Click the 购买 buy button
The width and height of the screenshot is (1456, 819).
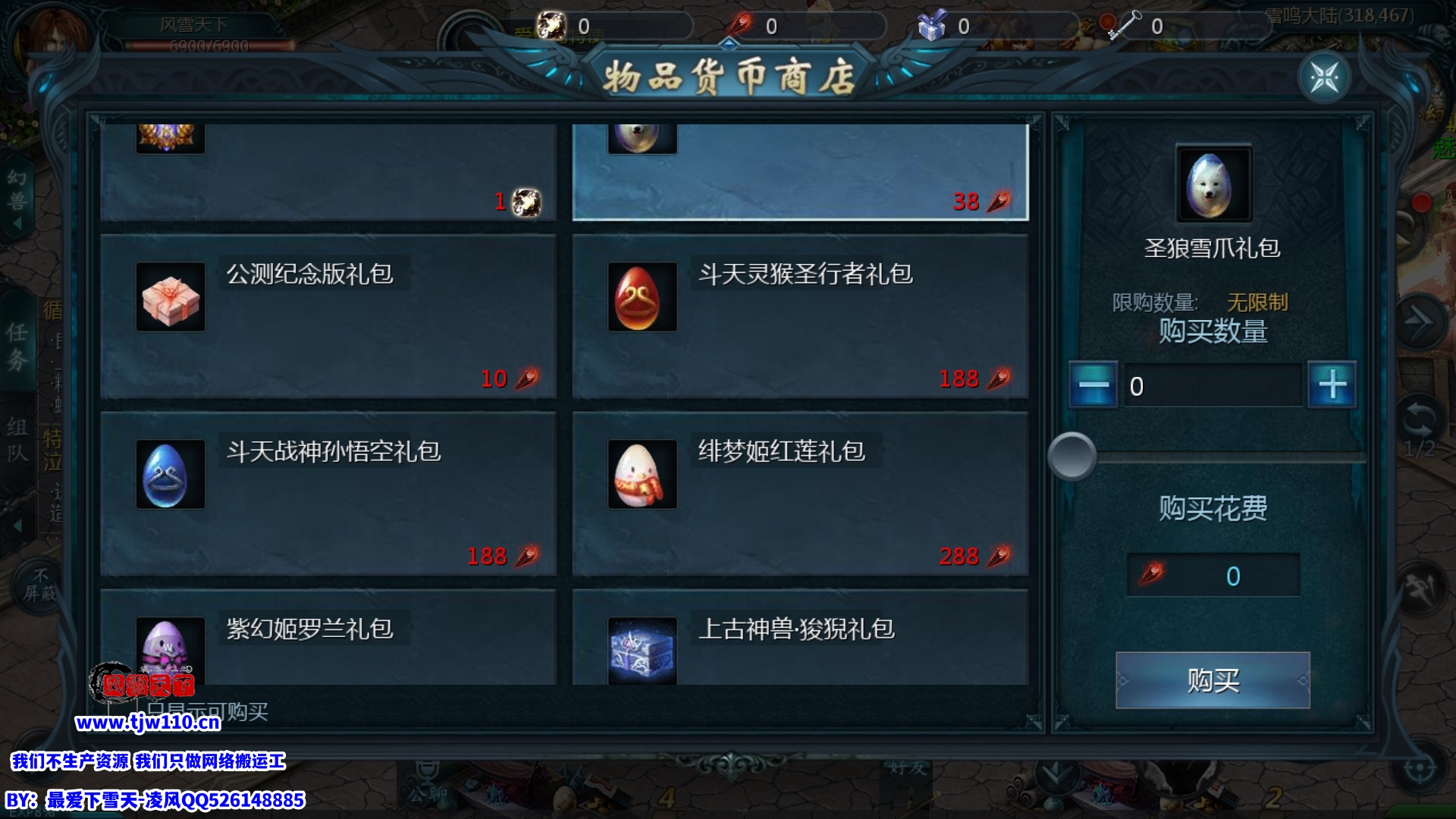(x=1213, y=680)
